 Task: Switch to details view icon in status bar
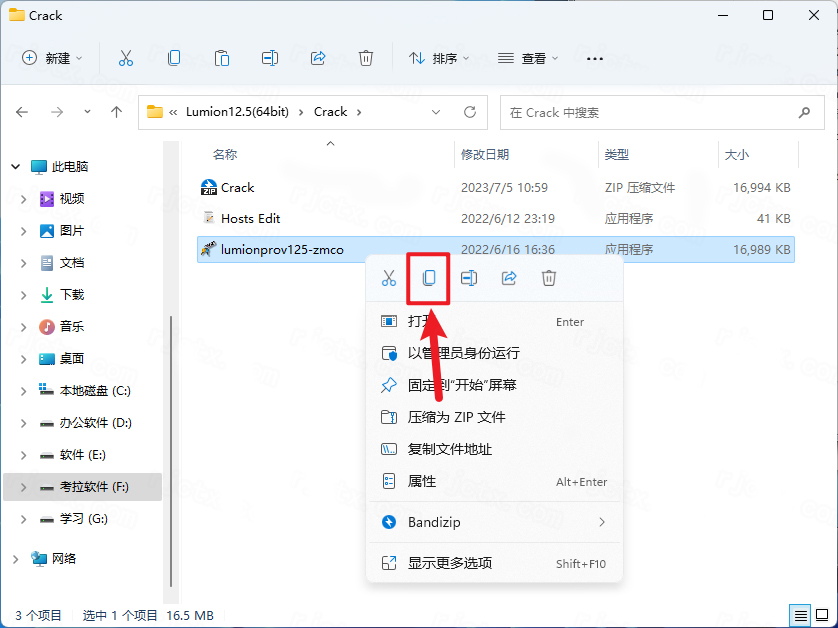click(800, 616)
